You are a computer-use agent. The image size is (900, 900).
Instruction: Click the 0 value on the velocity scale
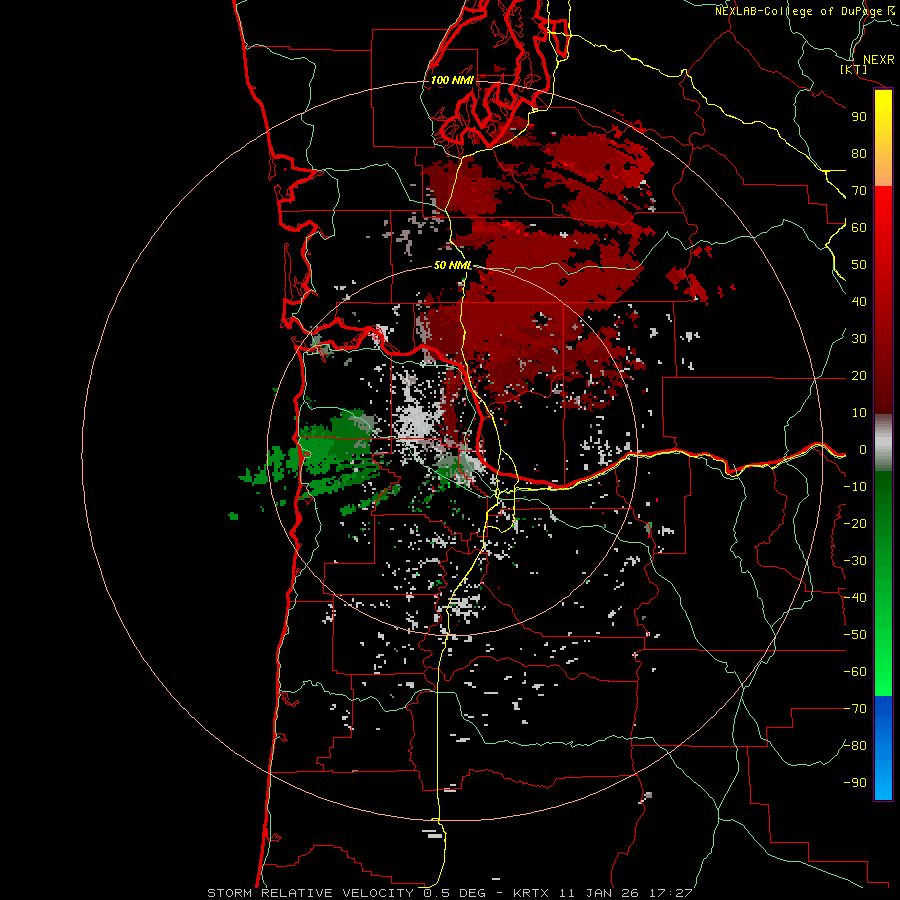point(863,450)
